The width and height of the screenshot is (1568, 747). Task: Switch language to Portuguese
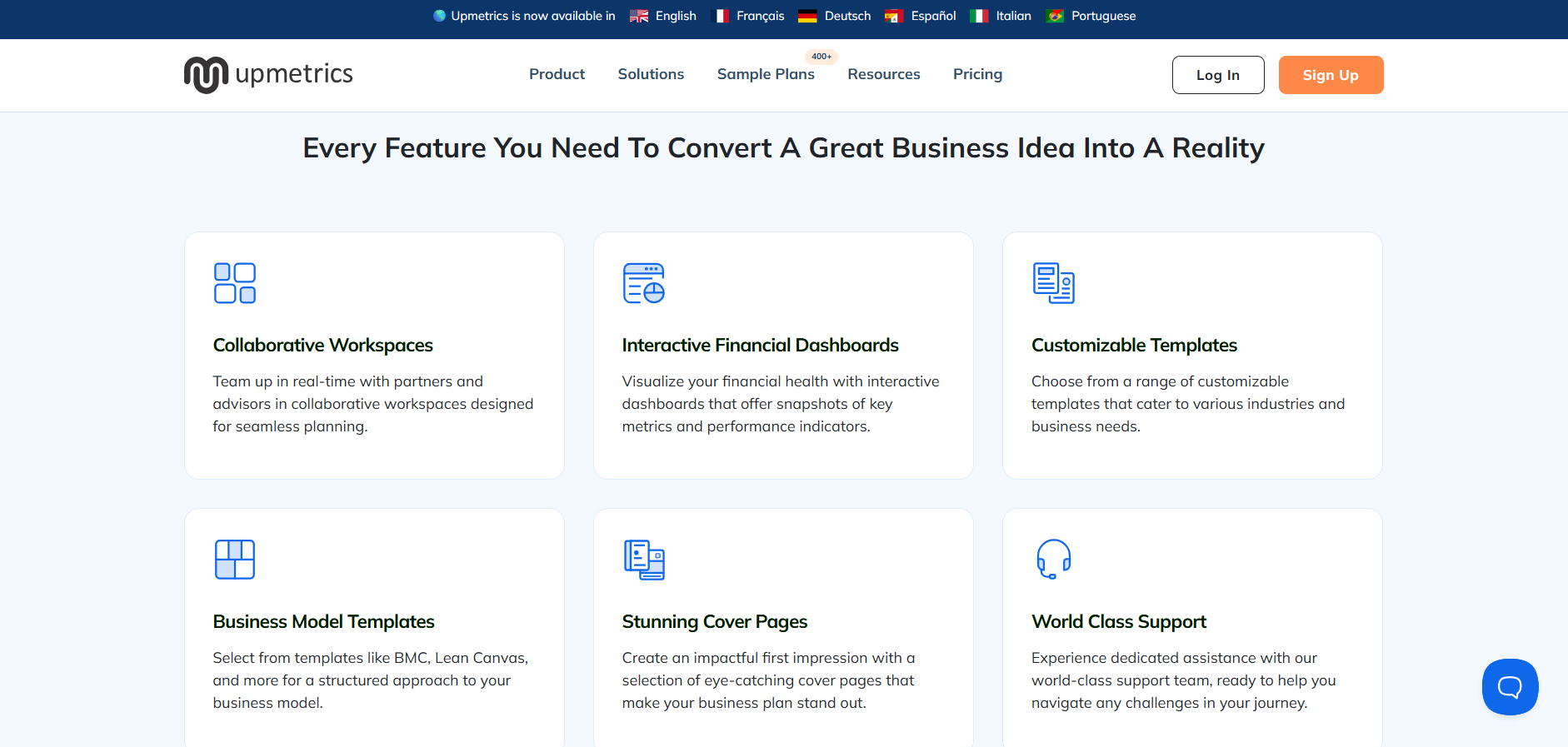pos(1103,16)
